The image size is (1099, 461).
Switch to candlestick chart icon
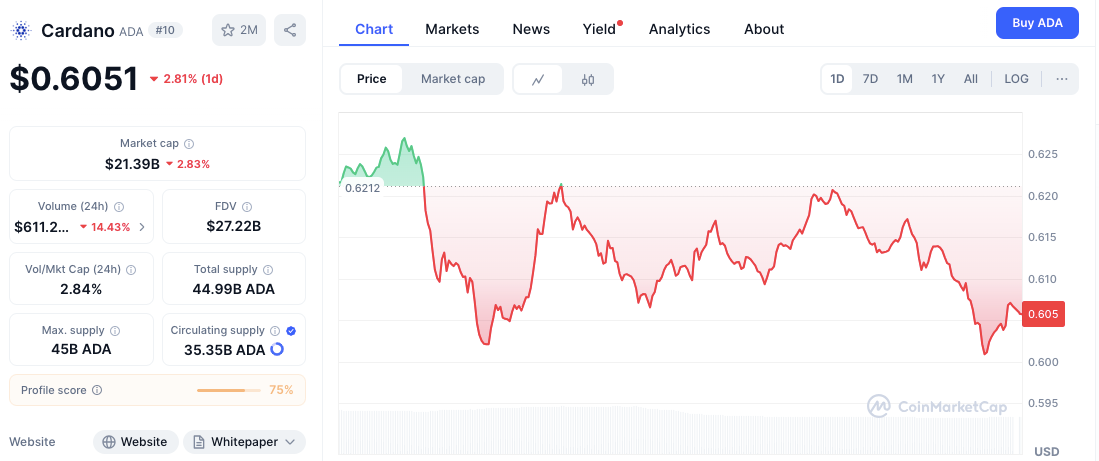click(x=588, y=79)
